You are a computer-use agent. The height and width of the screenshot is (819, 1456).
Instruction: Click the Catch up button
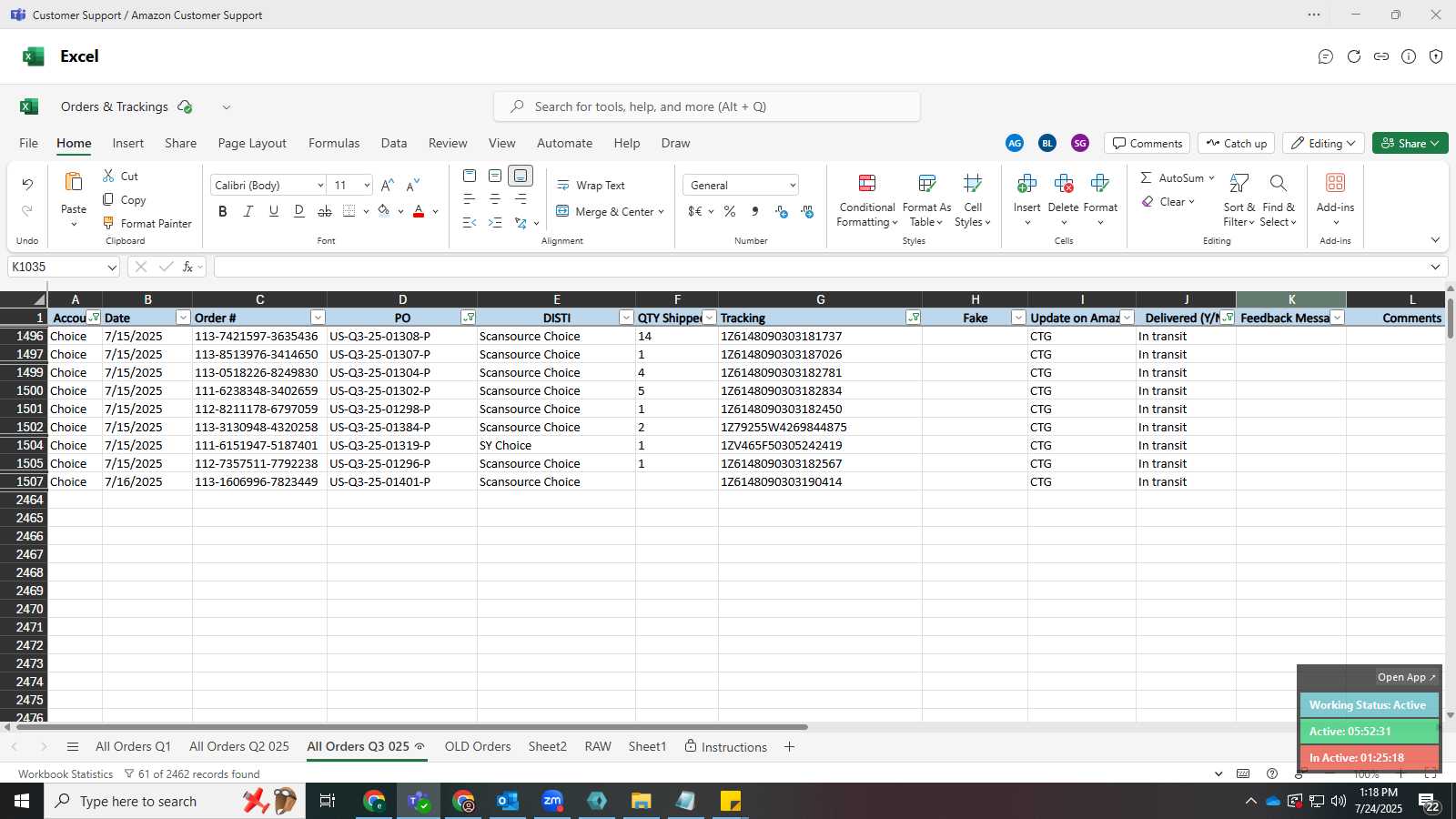(1236, 143)
